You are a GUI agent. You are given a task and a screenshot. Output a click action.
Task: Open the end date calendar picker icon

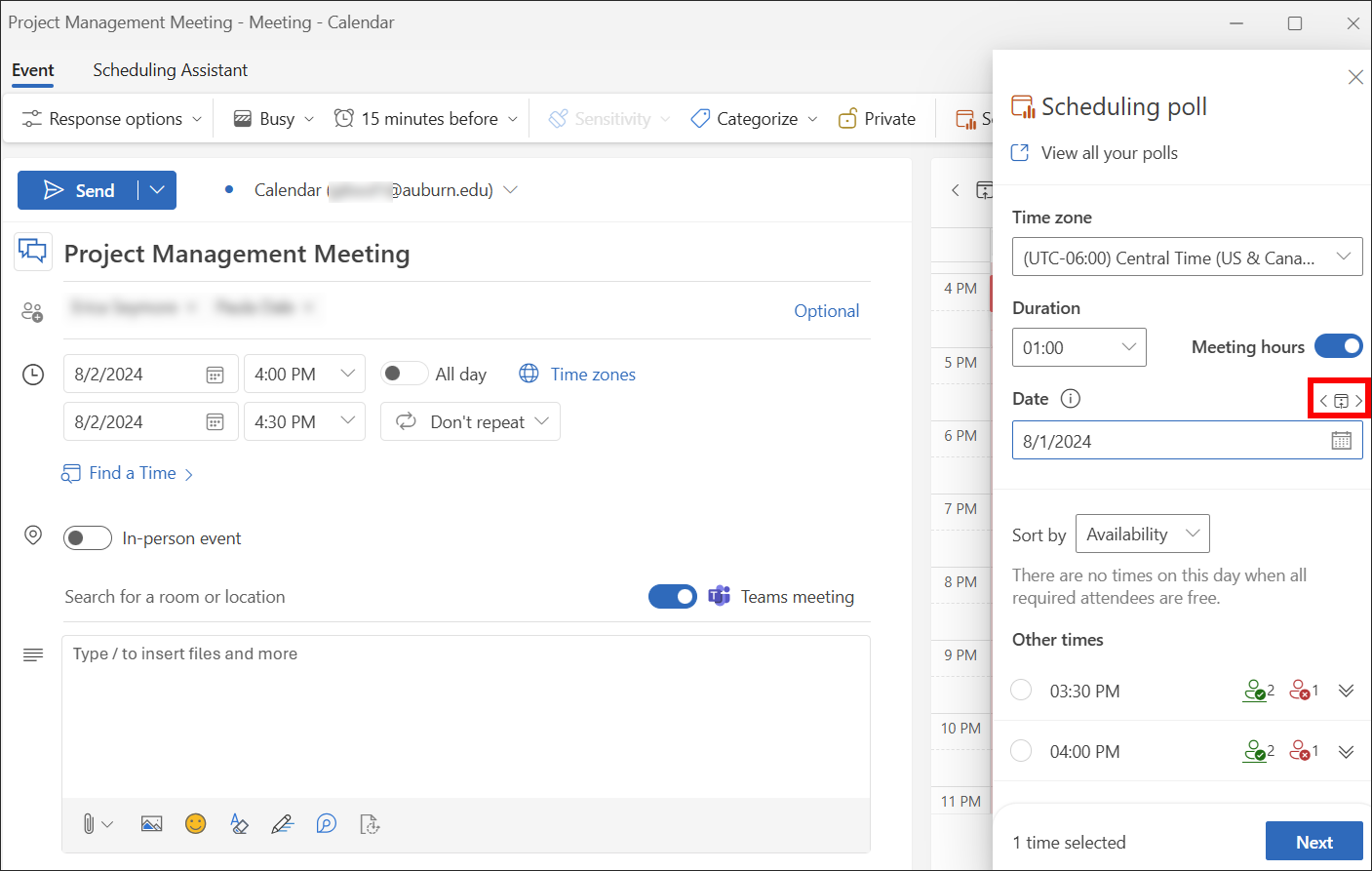[x=215, y=422]
